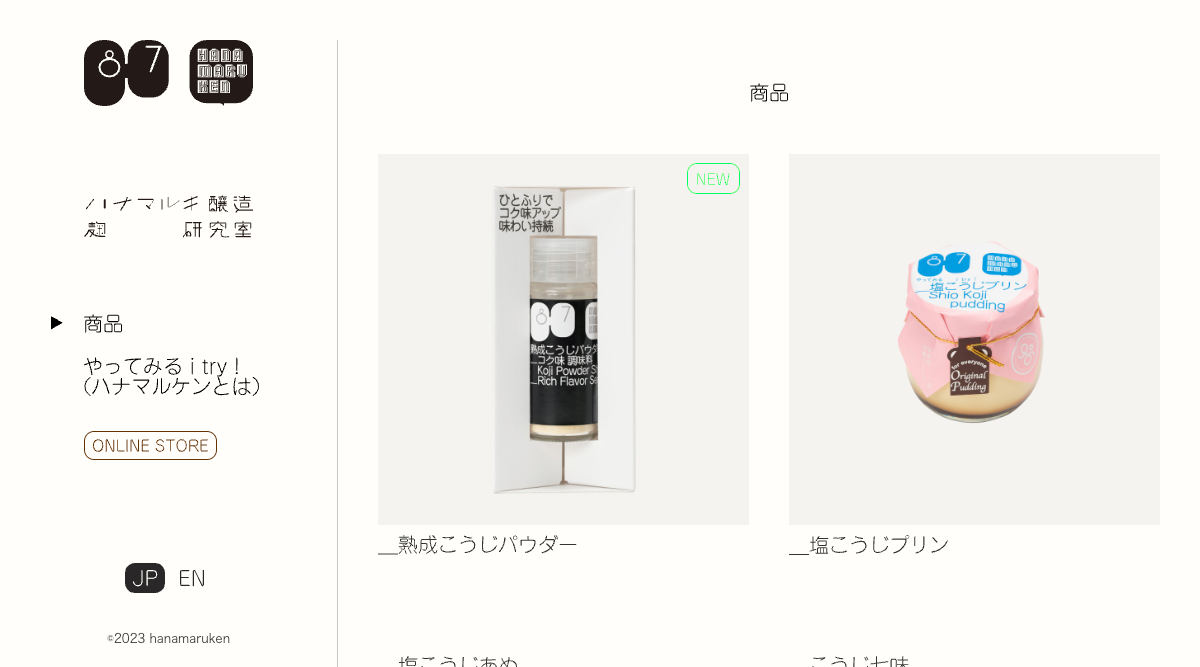Open the partially visible こうじ七味 product link
Image resolution: width=1200 pixels, height=667 pixels.
pyautogui.click(x=850, y=661)
